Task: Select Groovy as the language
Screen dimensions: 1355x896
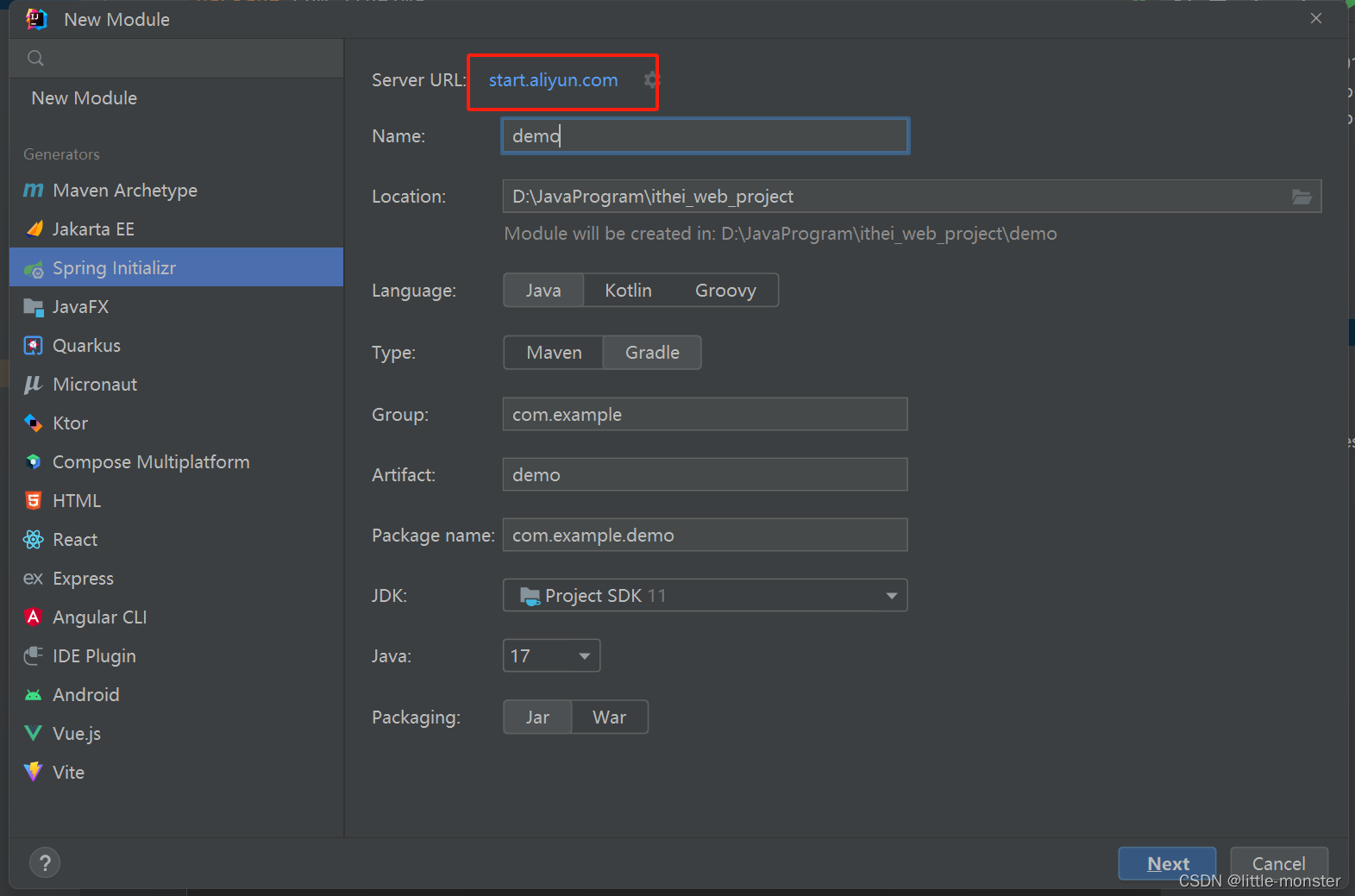Action: tap(725, 291)
